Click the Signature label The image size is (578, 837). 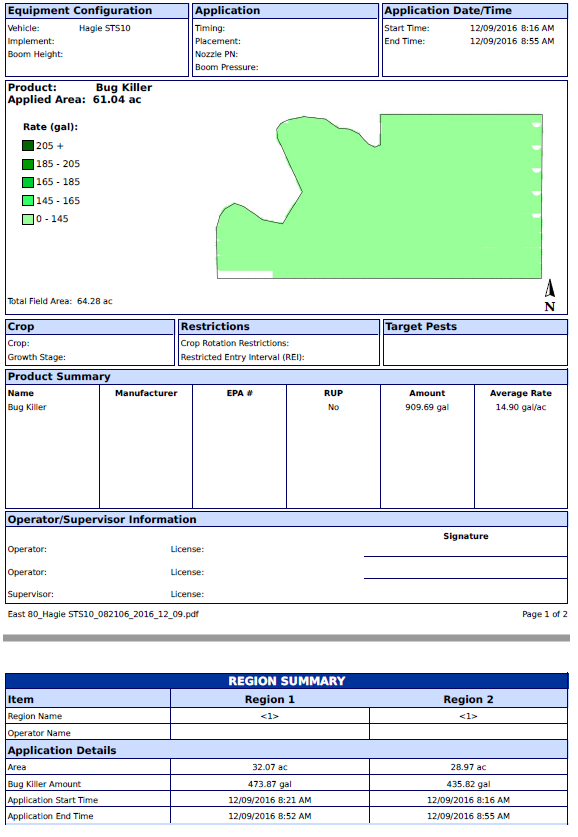465,536
